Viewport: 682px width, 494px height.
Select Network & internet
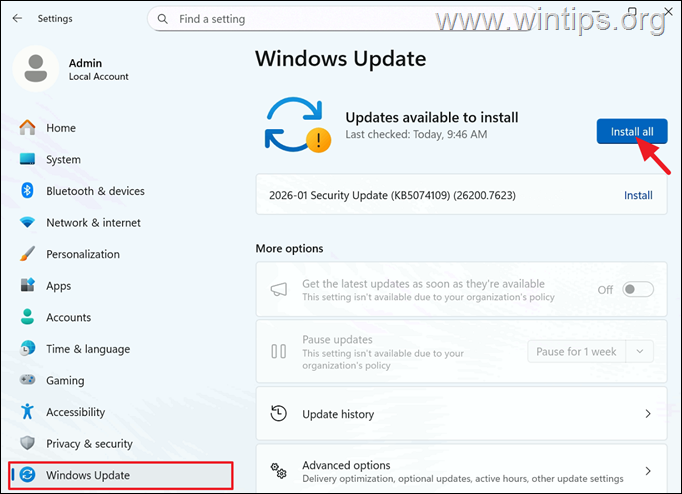pyautogui.click(x=120, y=223)
